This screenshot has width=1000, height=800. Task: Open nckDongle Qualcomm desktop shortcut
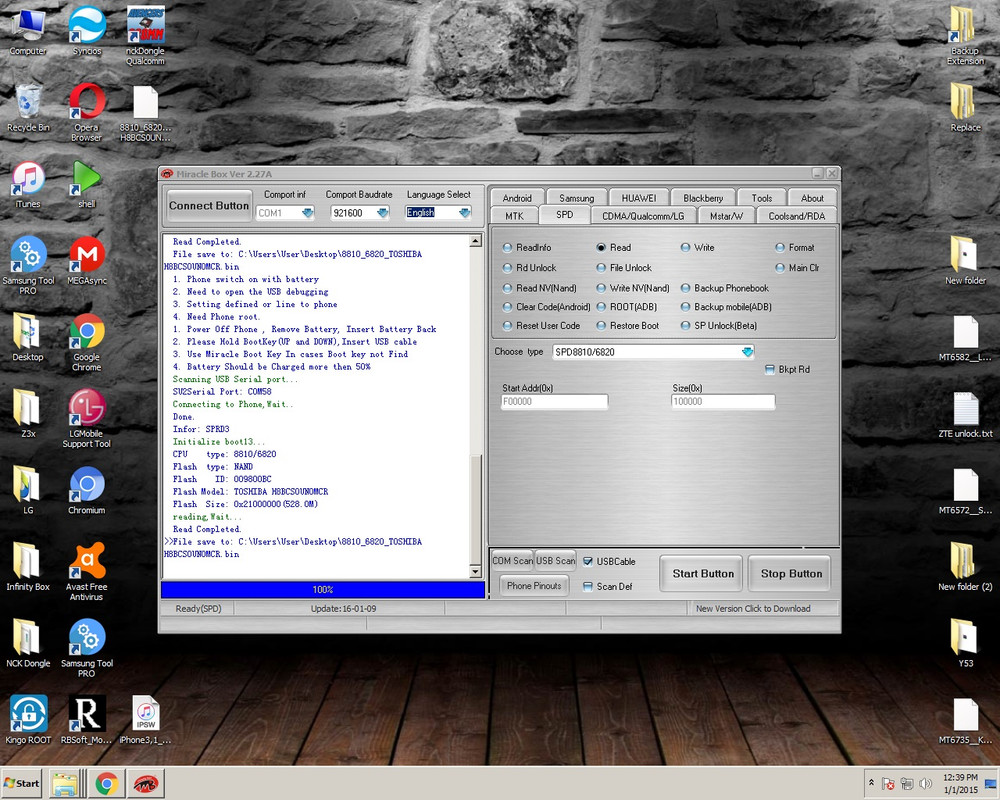tap(145, 36)
